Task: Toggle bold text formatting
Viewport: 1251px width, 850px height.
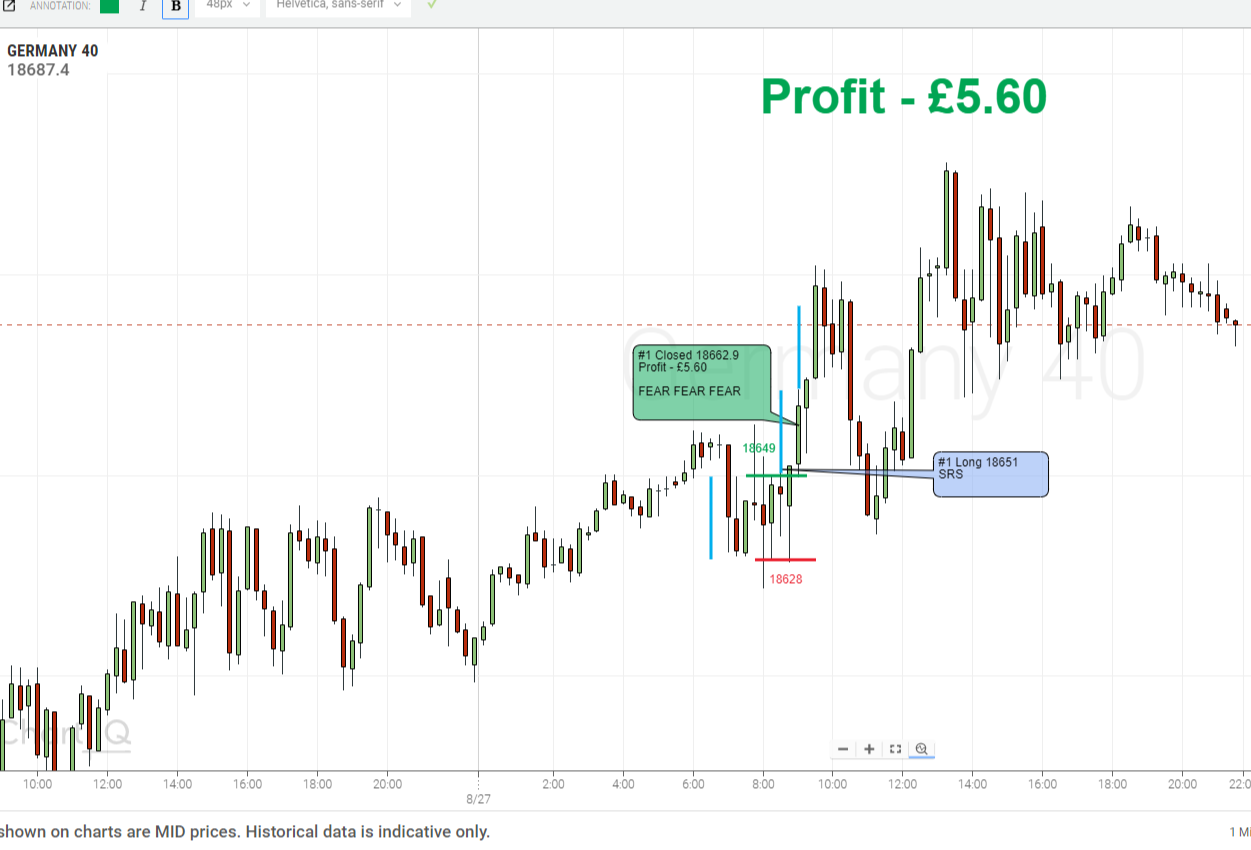Action: 176,6
